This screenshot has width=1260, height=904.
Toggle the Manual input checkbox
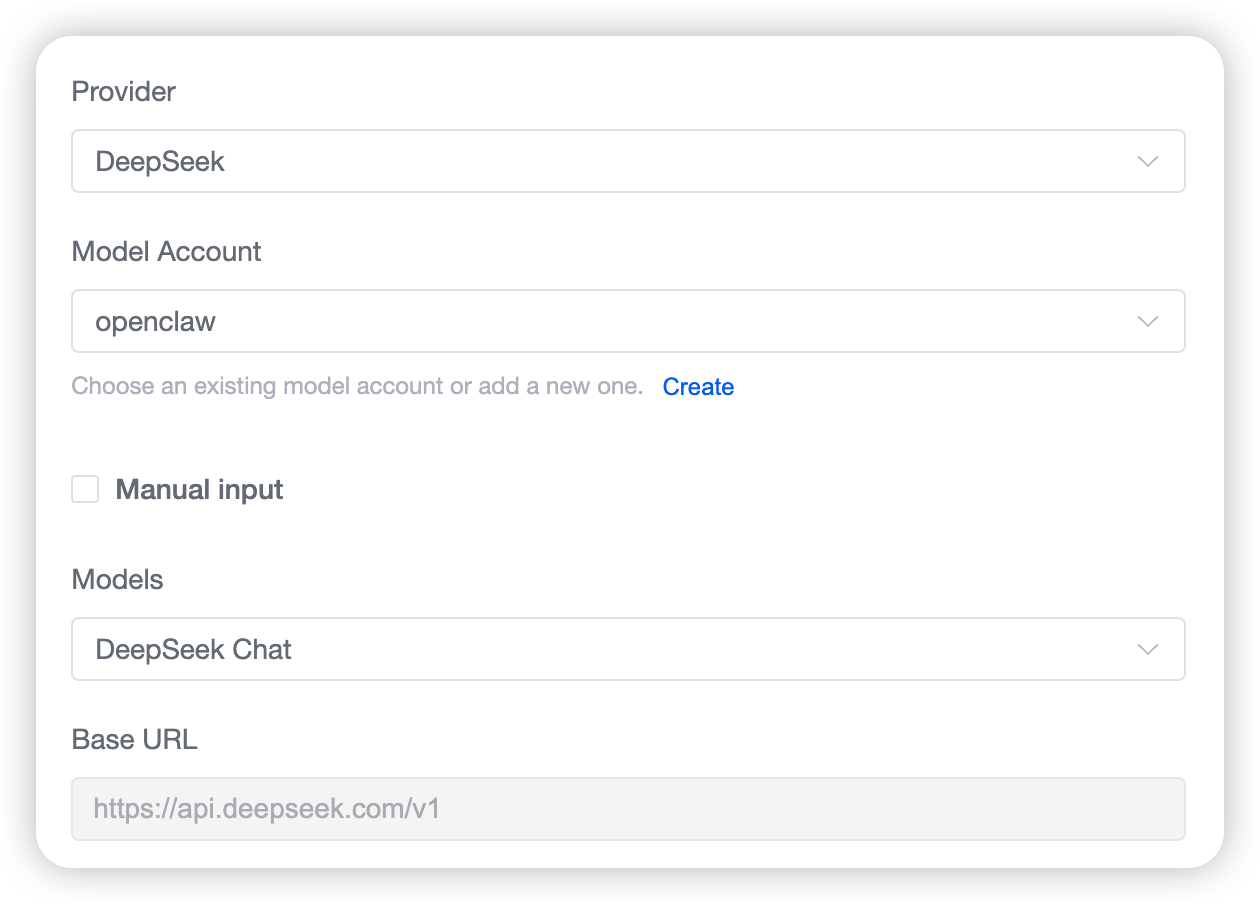[85, 489]
